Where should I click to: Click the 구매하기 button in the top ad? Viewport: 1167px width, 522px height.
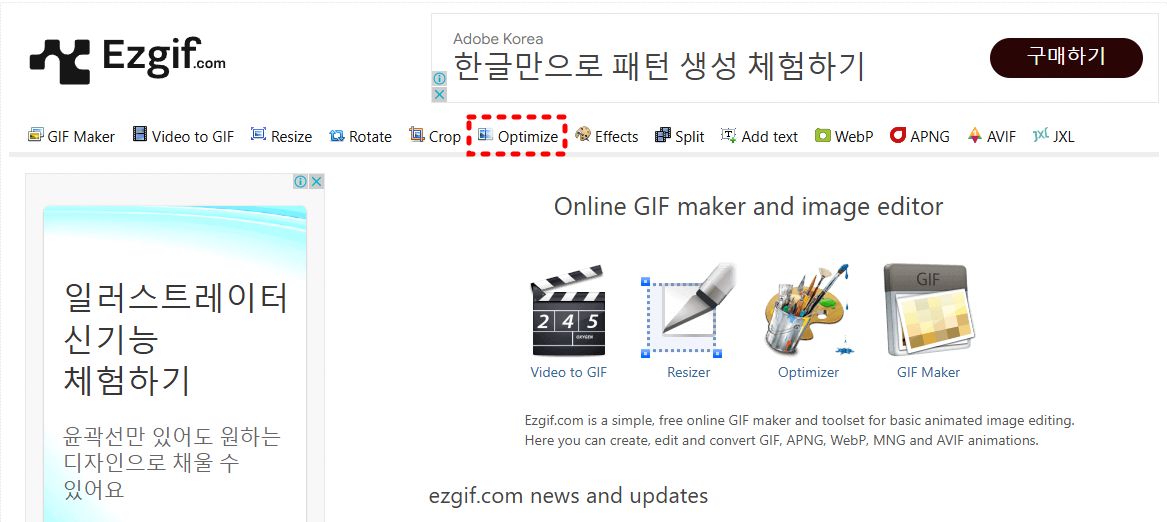click(1066, 57)
